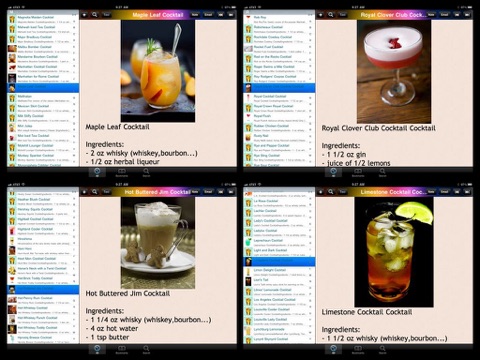Image resolution: width=480 pixels, height=360 pixels.
Task: Select Mexican Skirt Cocktail list entry
Action: [43, 108]
